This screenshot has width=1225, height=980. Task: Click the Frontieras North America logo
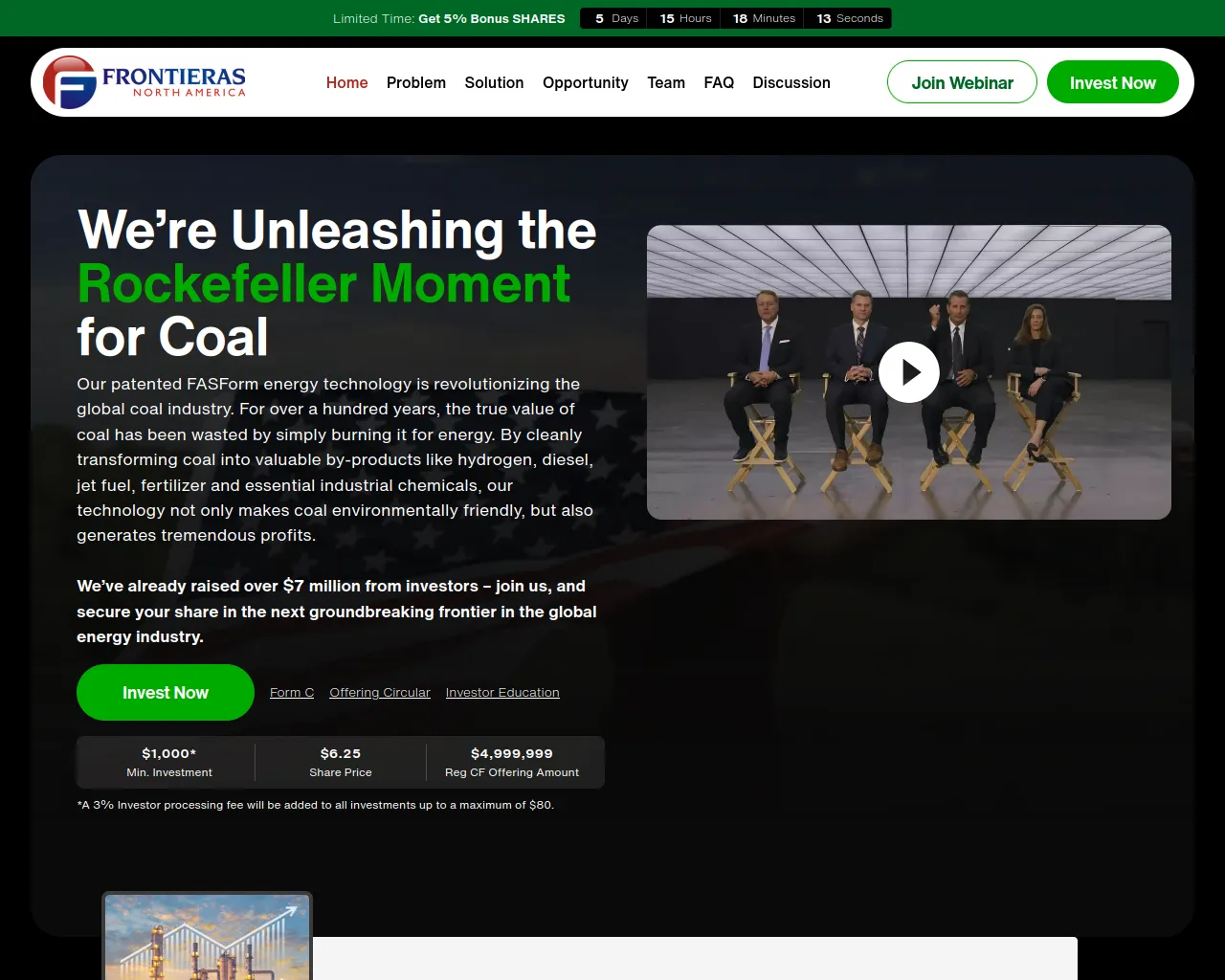tap(145, 82)
